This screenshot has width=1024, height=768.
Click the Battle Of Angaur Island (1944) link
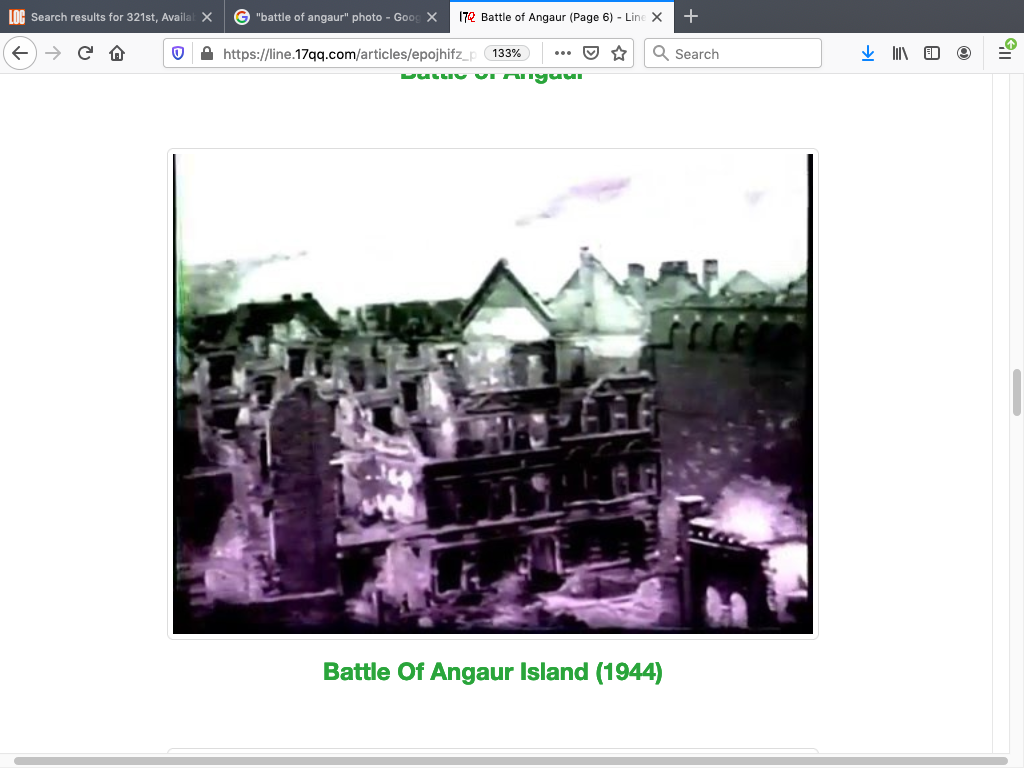(x=492, y=671)
